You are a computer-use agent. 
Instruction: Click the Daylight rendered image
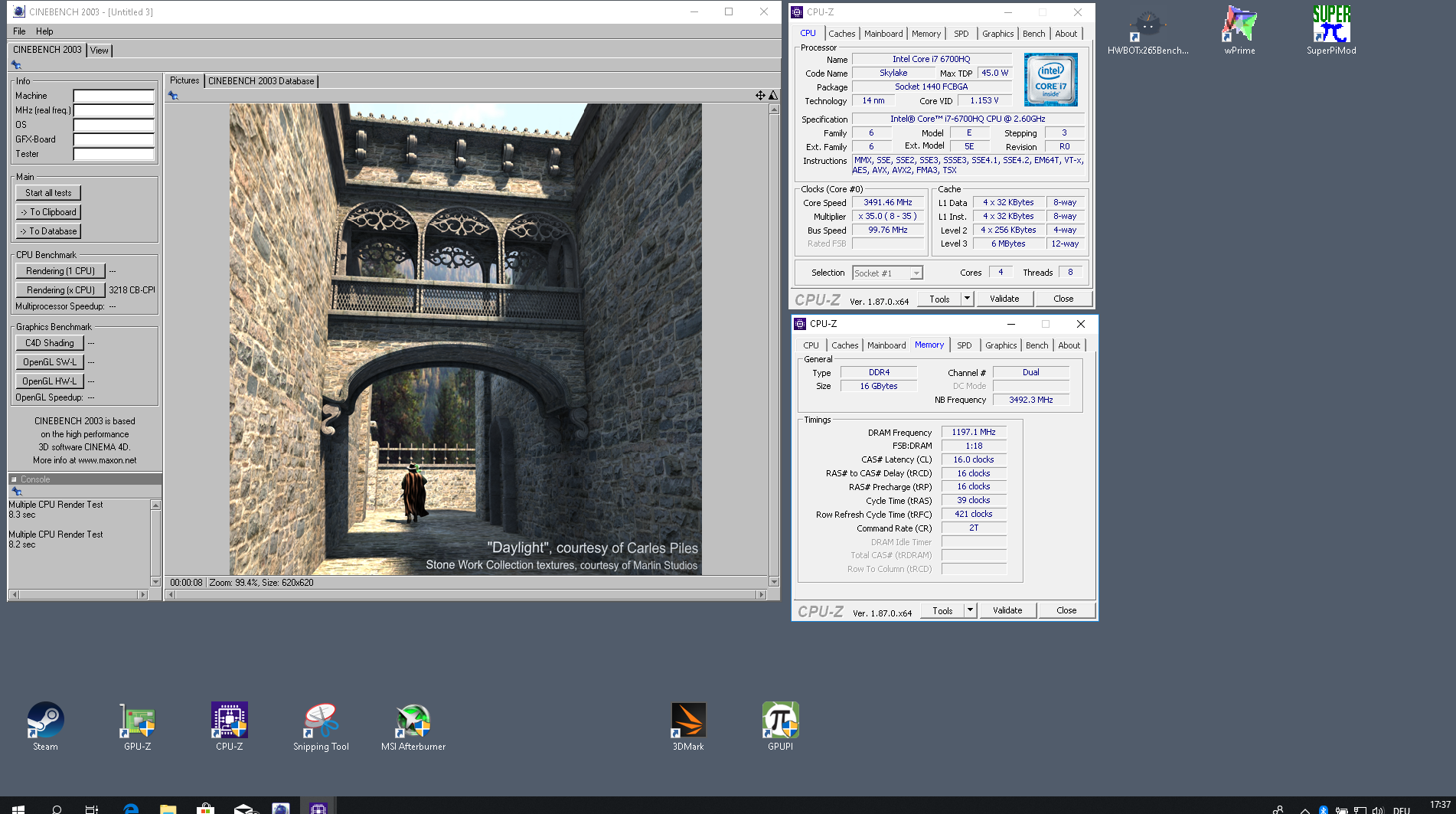pyautogui.click(x=465, y=339)
